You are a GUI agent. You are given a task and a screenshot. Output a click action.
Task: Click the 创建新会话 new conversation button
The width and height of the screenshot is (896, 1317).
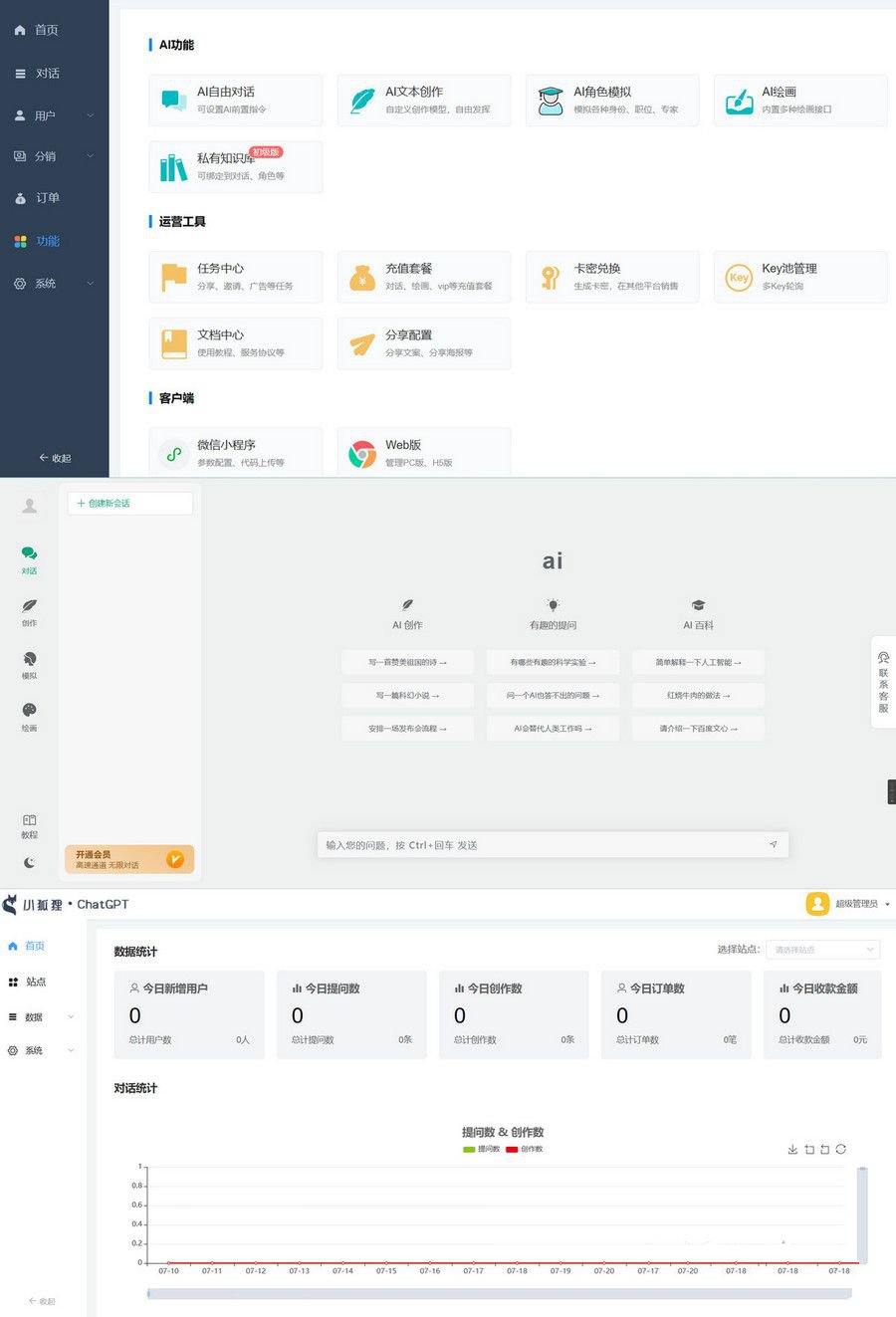(x=129, y=503)
